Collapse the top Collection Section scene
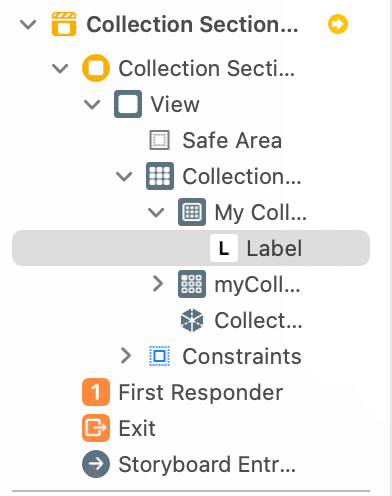The width and height of the screenshot is (392, 496). 28,24
